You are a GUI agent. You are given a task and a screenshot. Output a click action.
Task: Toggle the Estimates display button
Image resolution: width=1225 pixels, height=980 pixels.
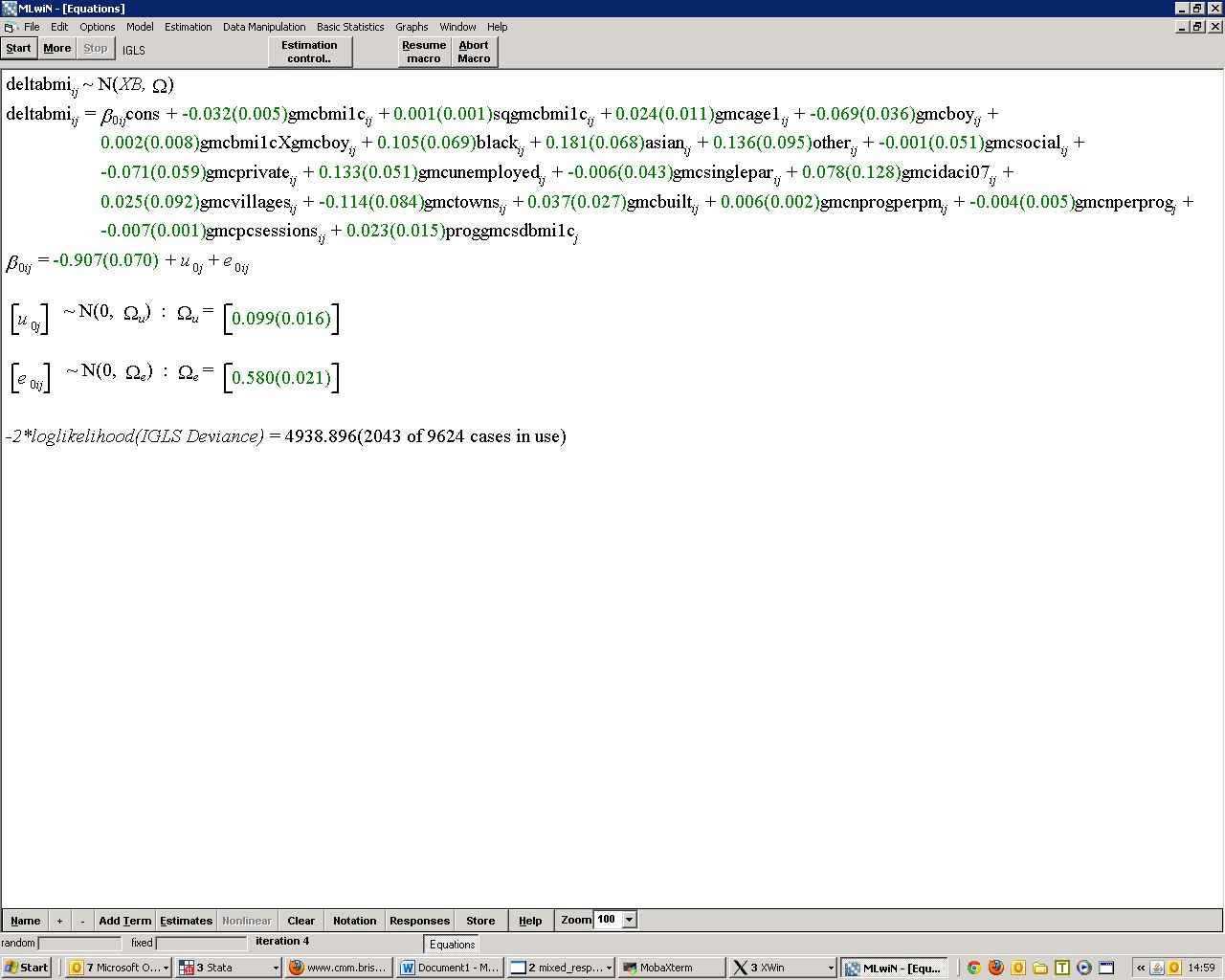pyautogui.click(x=186, y=921)
